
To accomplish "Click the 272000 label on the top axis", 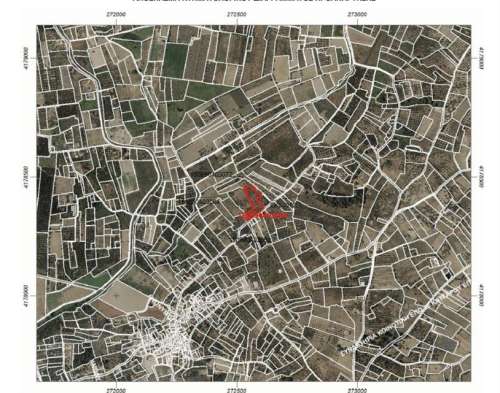I will point(116,15).
